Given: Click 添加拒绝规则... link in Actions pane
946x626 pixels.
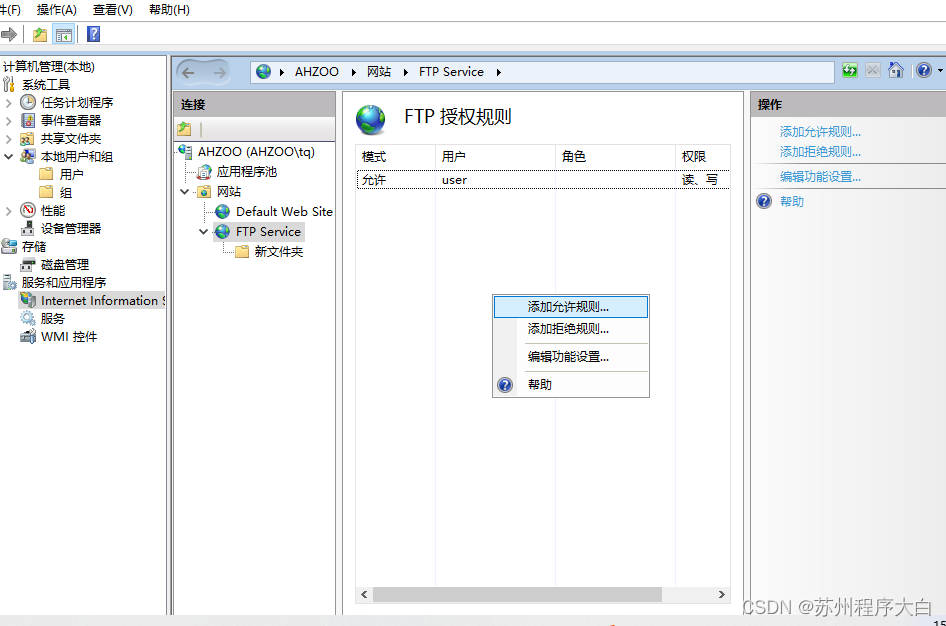Looking at the screenshot, I should click(820, 151).
